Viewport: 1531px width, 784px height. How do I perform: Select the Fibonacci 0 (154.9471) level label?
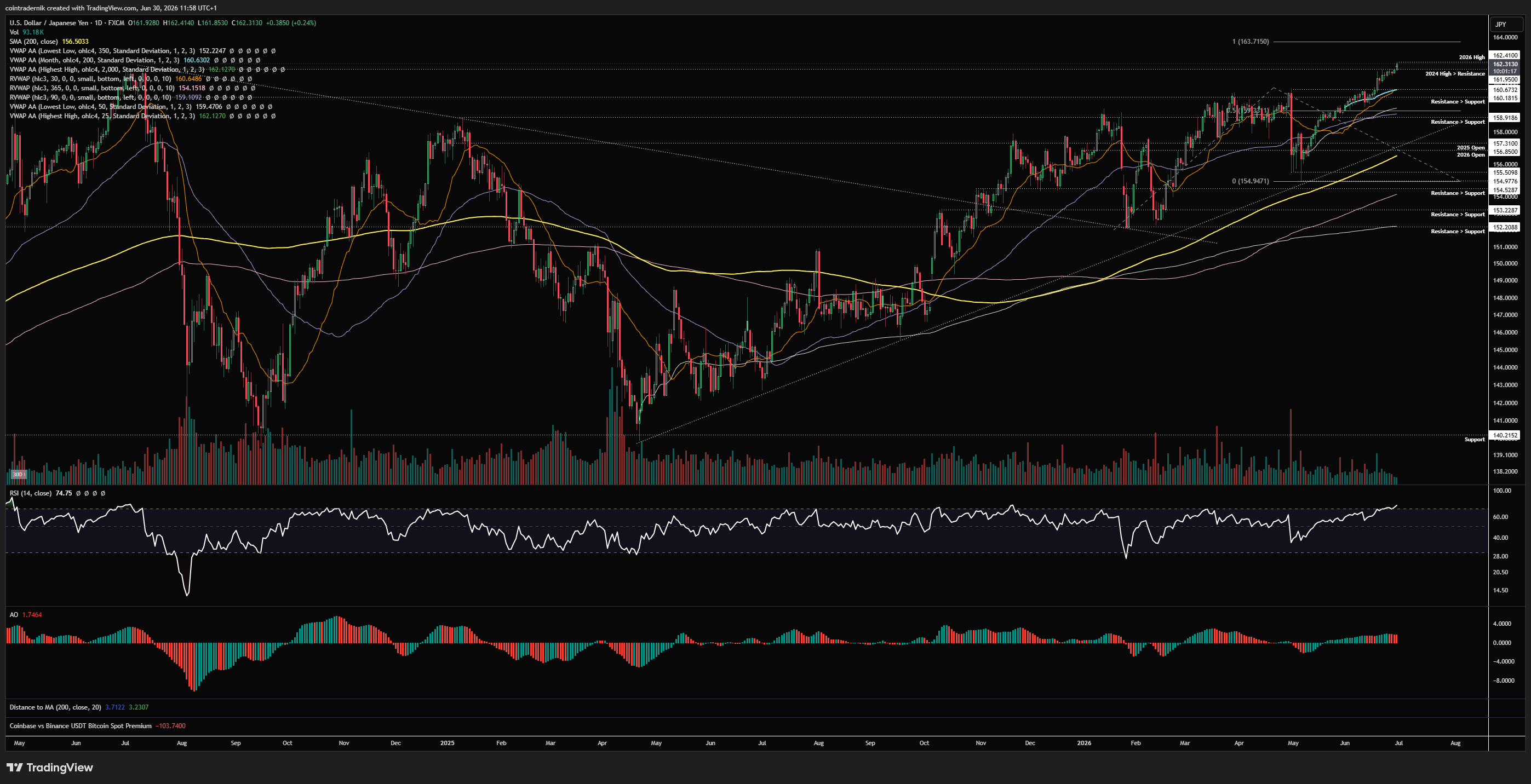(1251, 181)
